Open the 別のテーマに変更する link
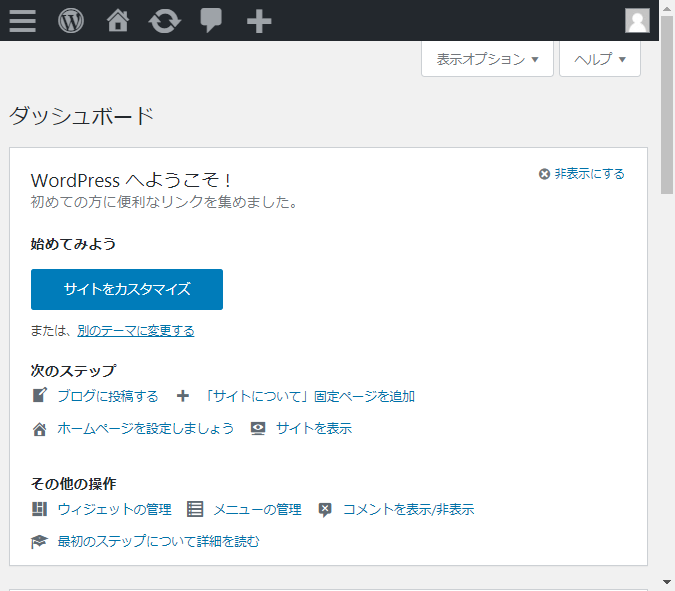This screenshot has height=591, width=675. tap(136, 331)
